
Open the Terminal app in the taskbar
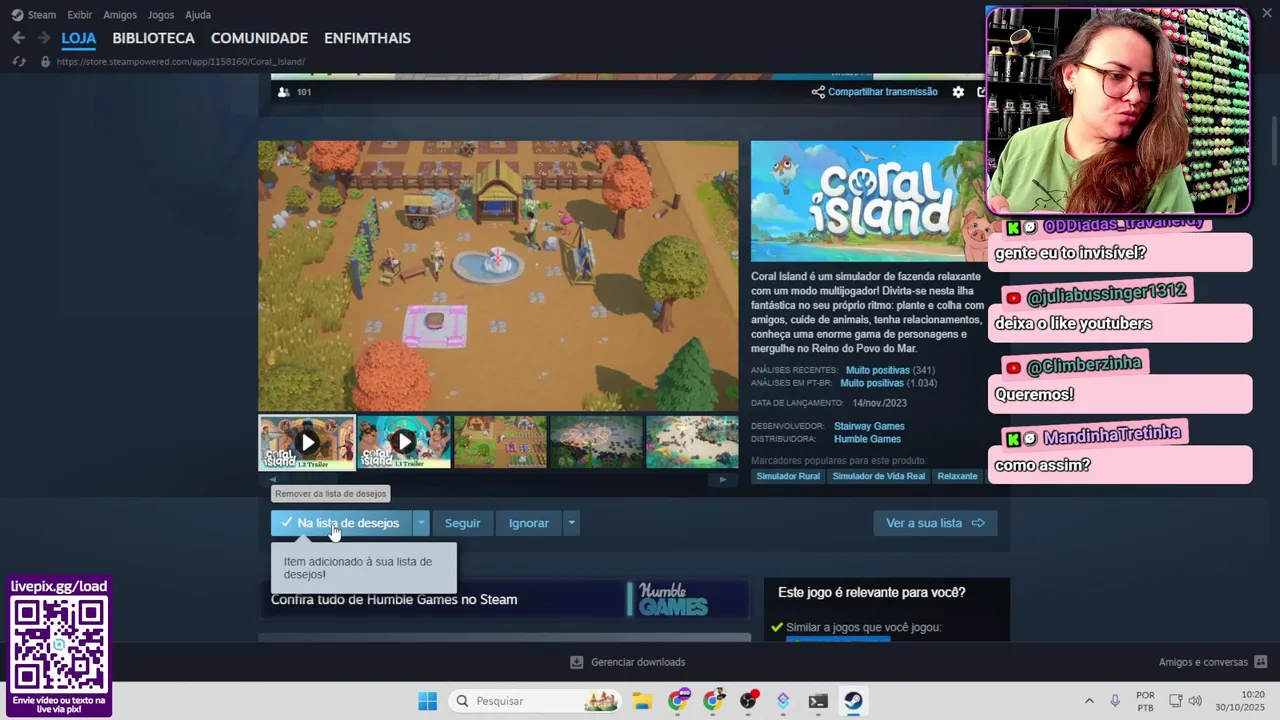(x=818, y=701)
